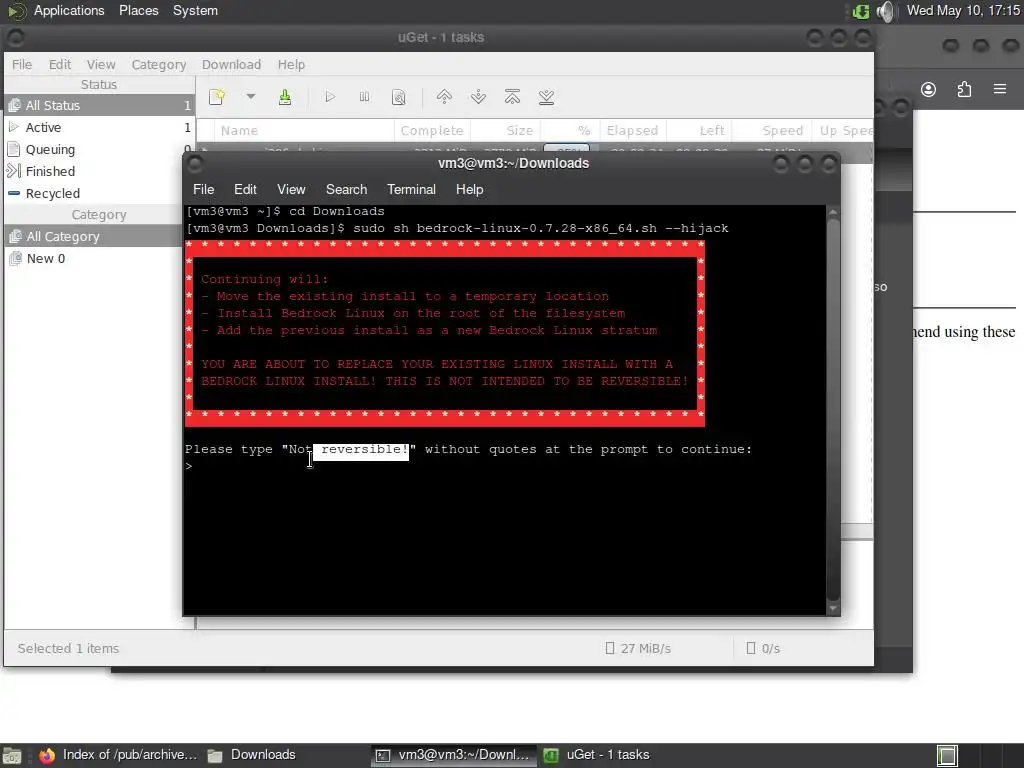Click the move up icon in uGet toolbar
This screenshot has height=768, width=1024.
point(444,97)
